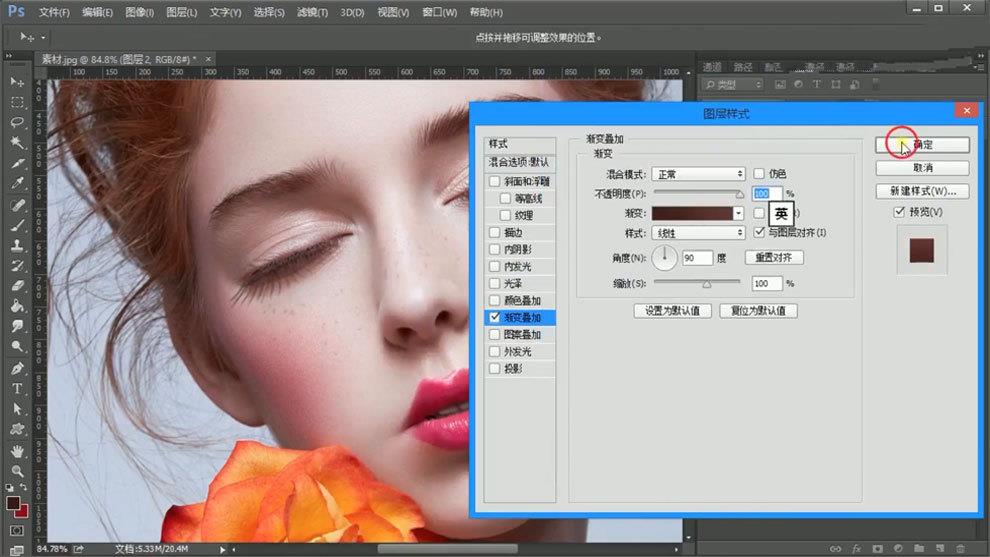Expand the gradient picker arrow
This screenshot has height=557, width=990.
click(738, 213)
